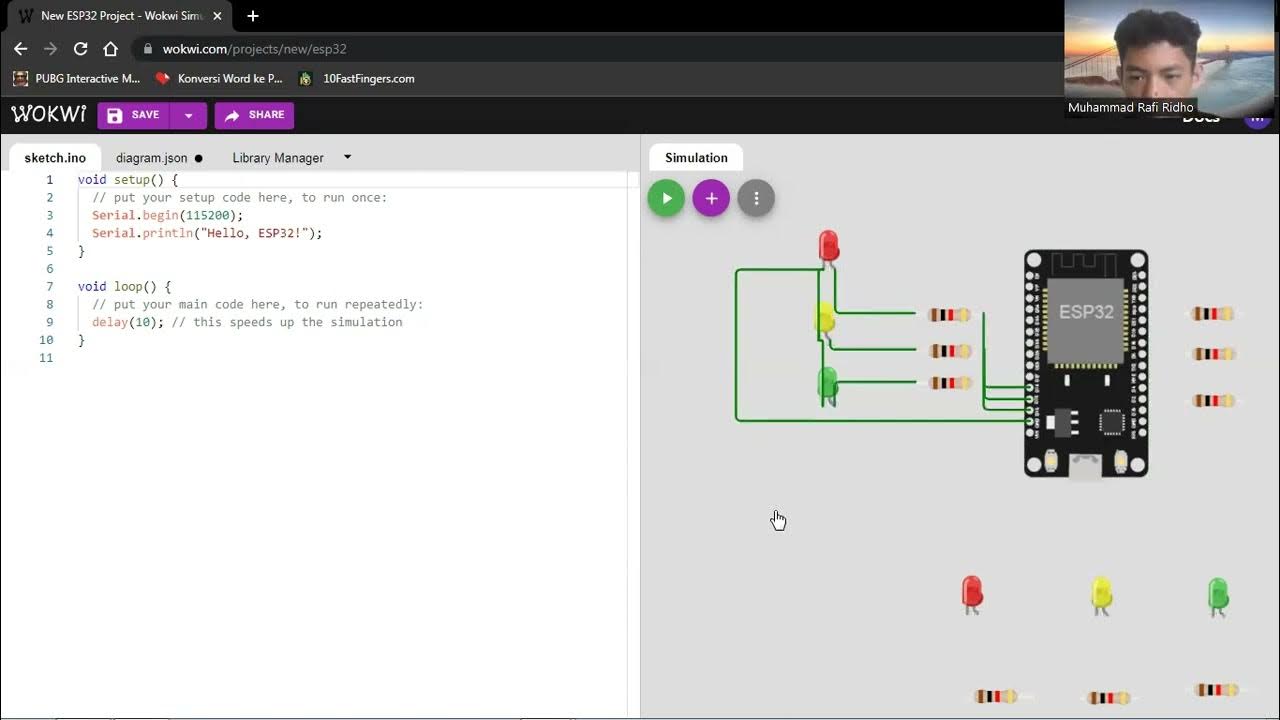
Task: Select the ESP32 board
Action: [1086, 363]
